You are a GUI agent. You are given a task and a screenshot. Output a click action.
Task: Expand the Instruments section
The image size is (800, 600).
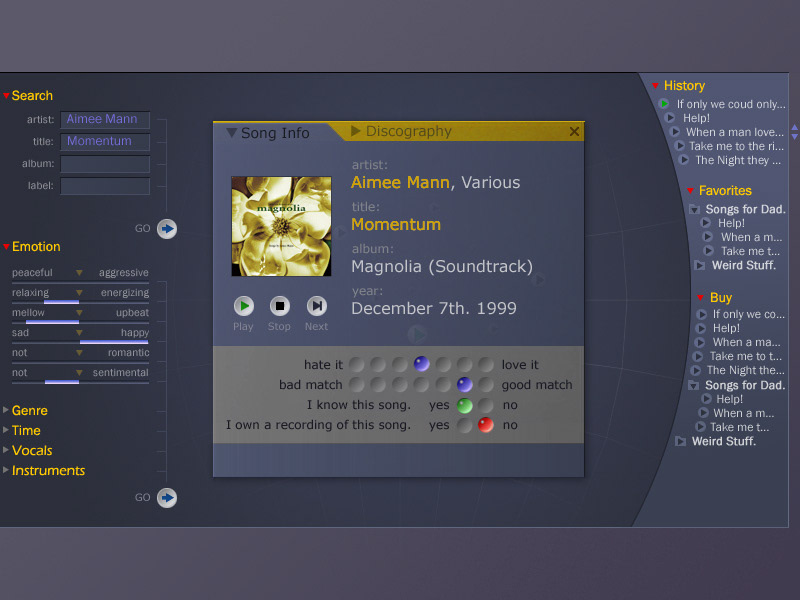click(x=6, y=469)
